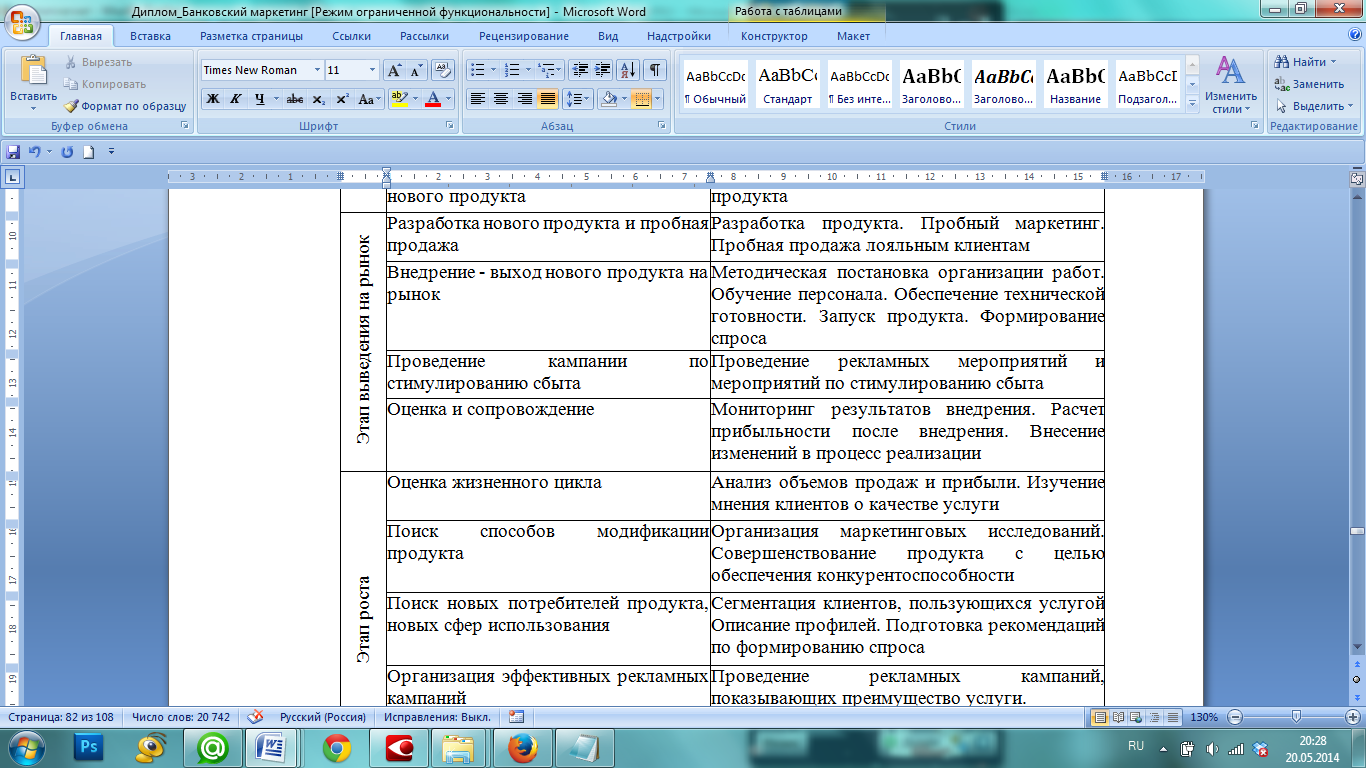Toggle show paragraph marks (¶)
Screen dimensions: 1366x768
pos(654,70)
